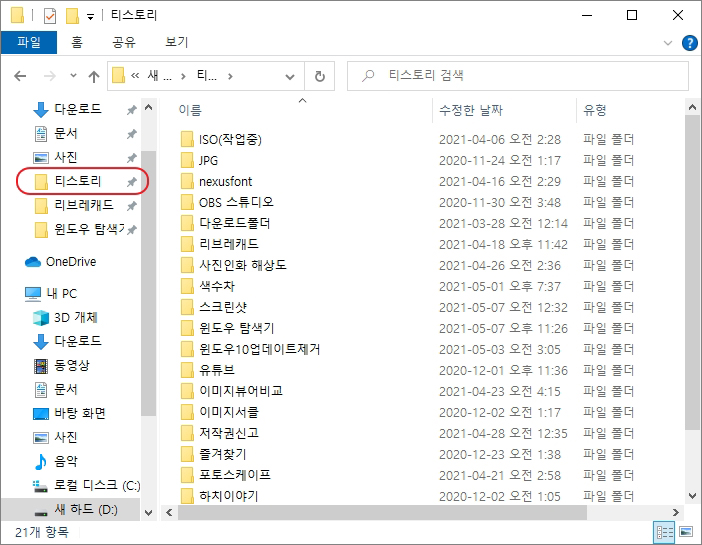Click the horizontal scrollbar right arrow

click(676, 512)
